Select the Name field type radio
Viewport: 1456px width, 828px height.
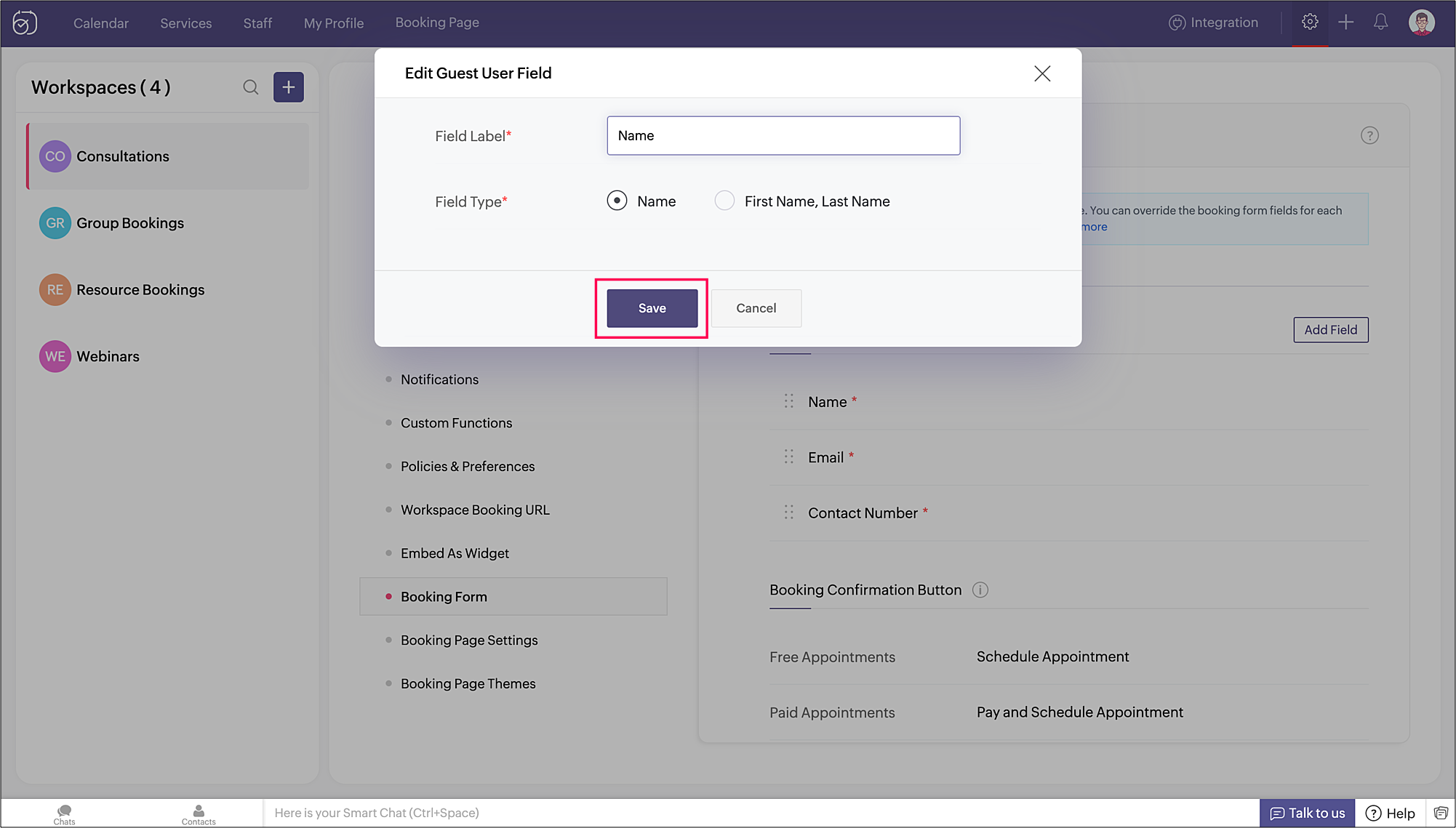pyautogui.click(x=617, y=201)
